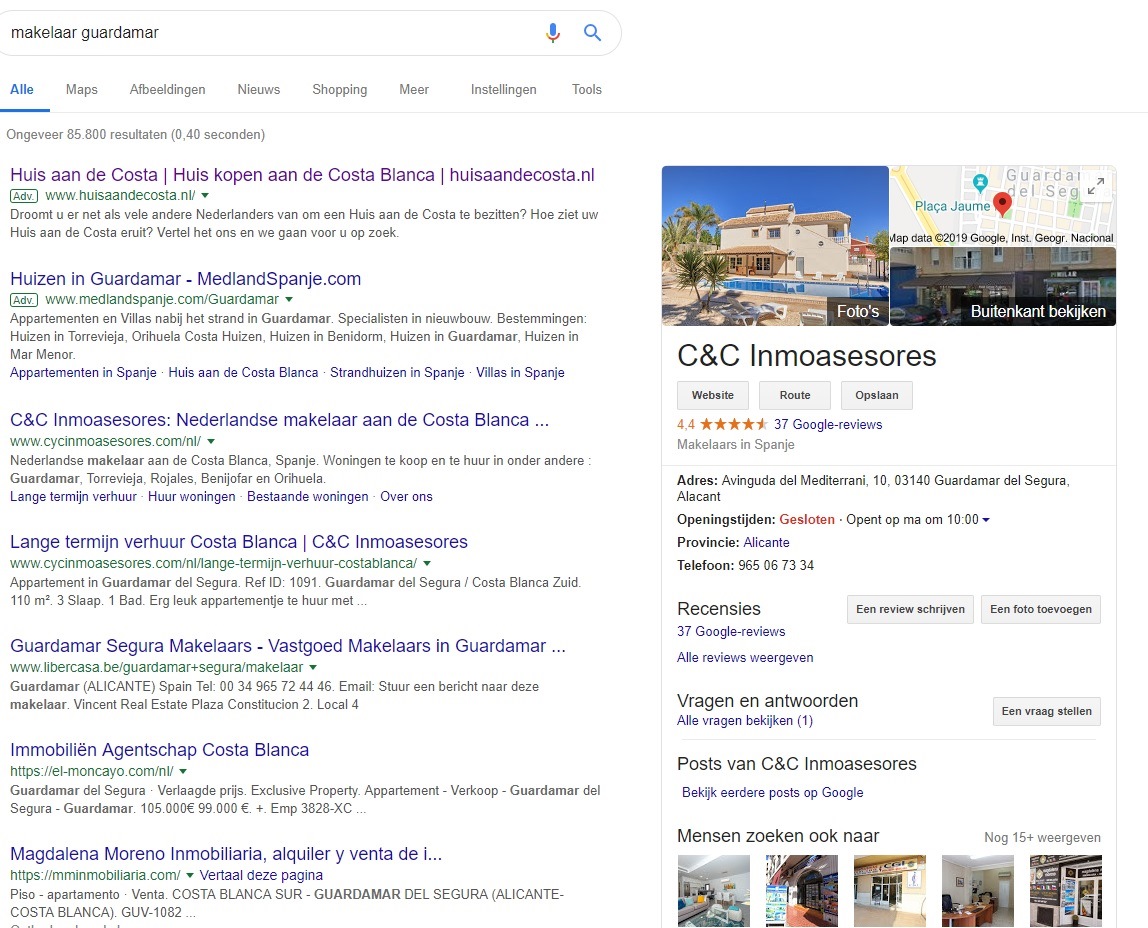
Task: Open Buitenkant bekijken street view thumbnail
Action: click(1003, 286)
